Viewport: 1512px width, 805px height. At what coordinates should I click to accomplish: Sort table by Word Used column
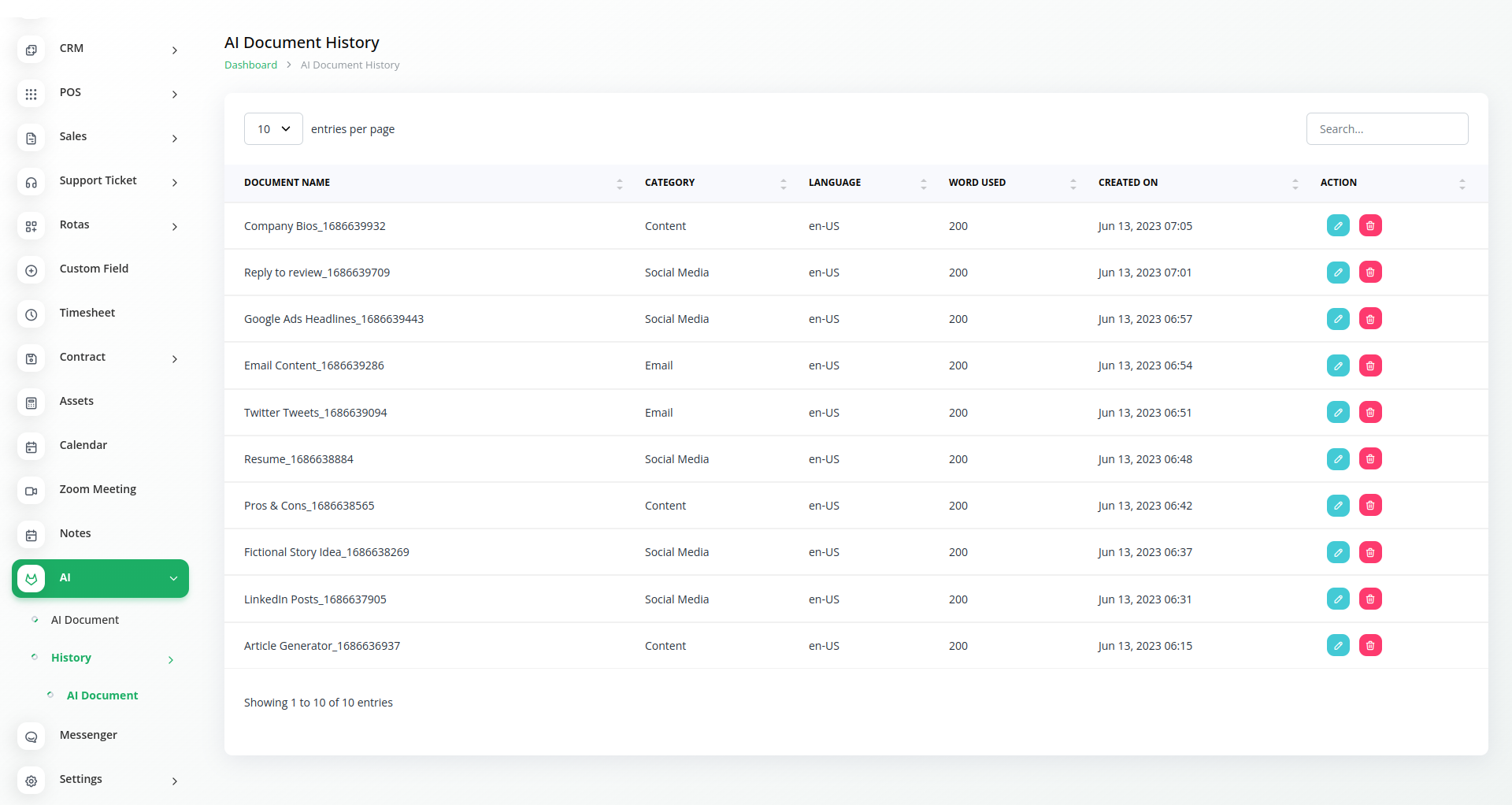coord(1073,184)
